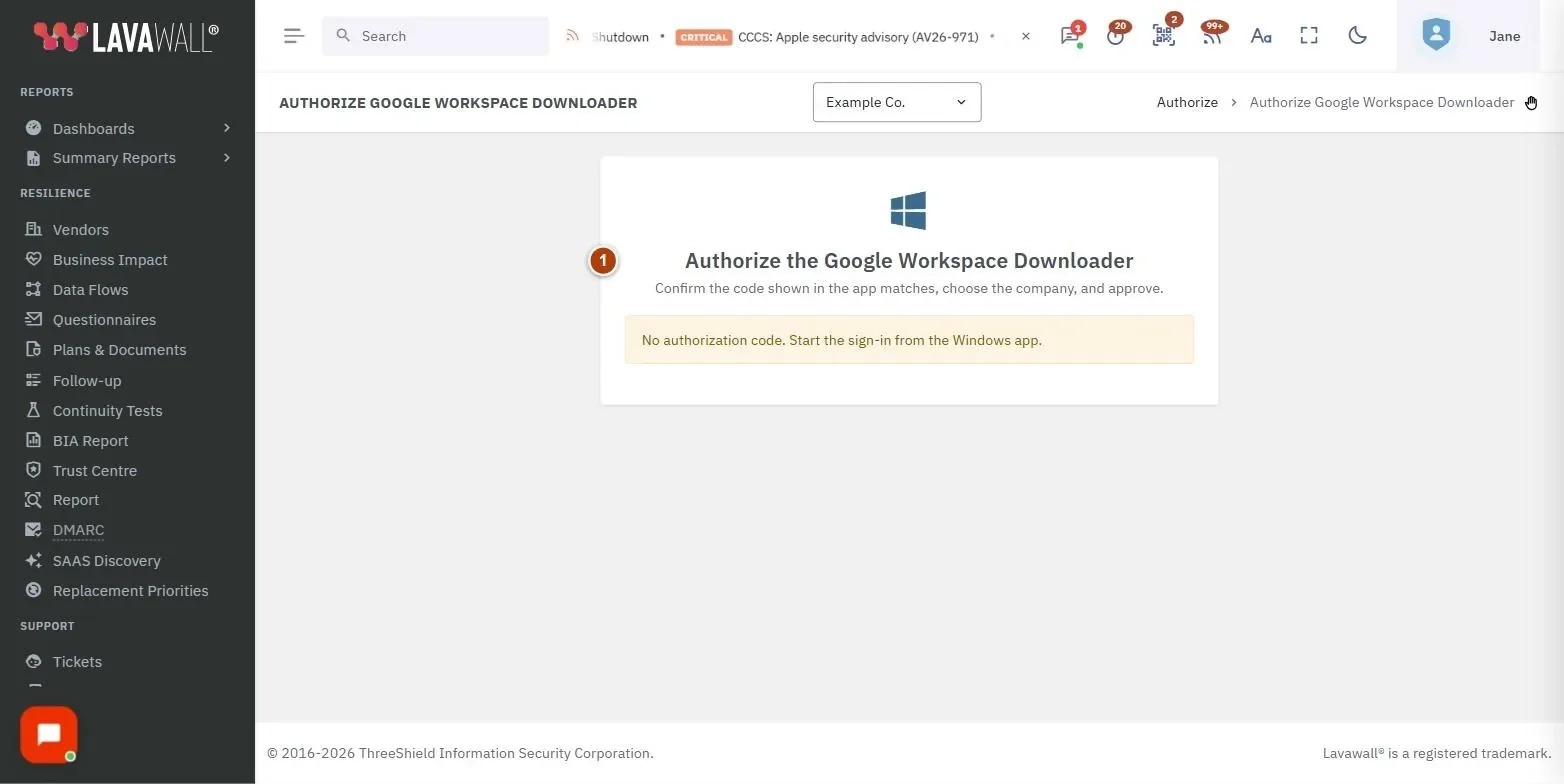Click the SUPPORT section label
This screenshot has height=784, width=1564.
47,626
